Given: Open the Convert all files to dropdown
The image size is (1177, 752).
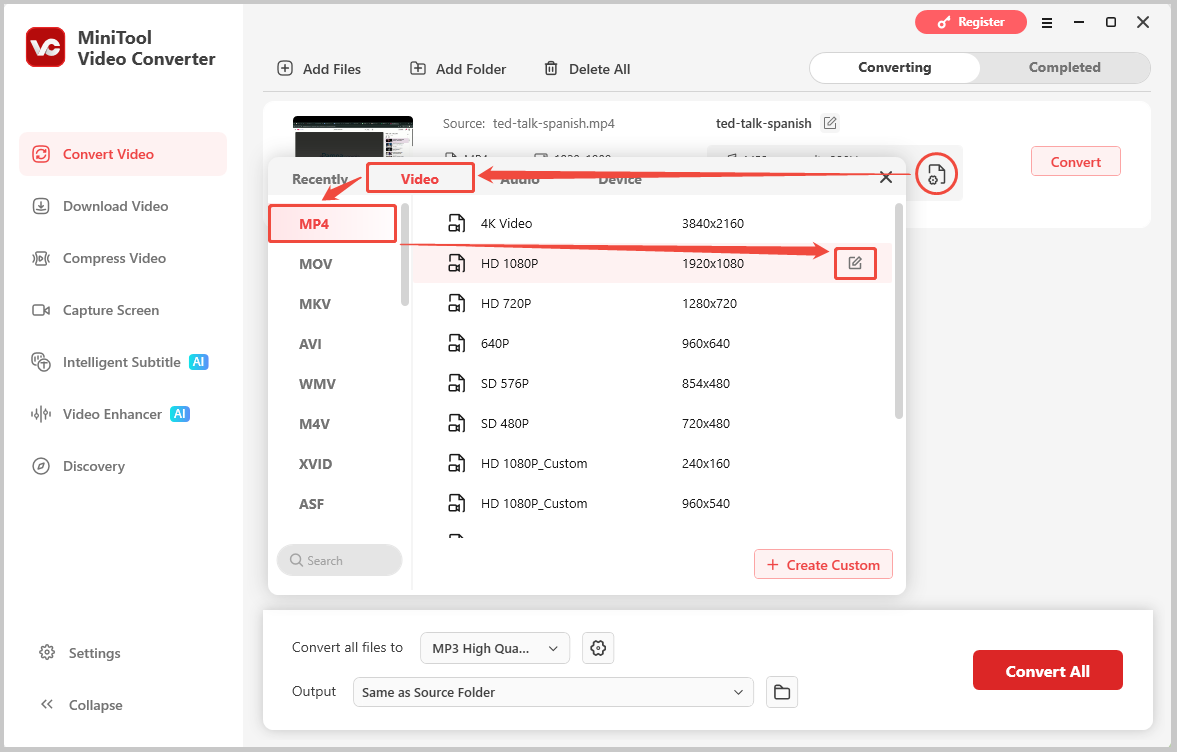Looking at the screenshot, I should point(495,648).
